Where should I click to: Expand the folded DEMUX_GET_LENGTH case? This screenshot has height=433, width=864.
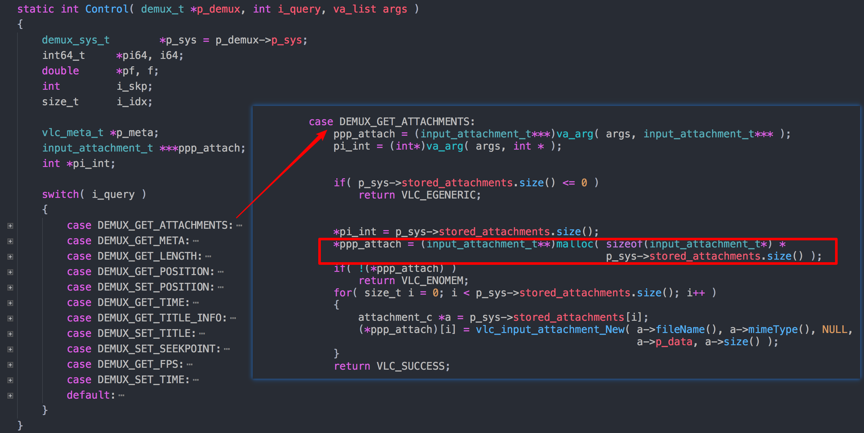(10, 257)
